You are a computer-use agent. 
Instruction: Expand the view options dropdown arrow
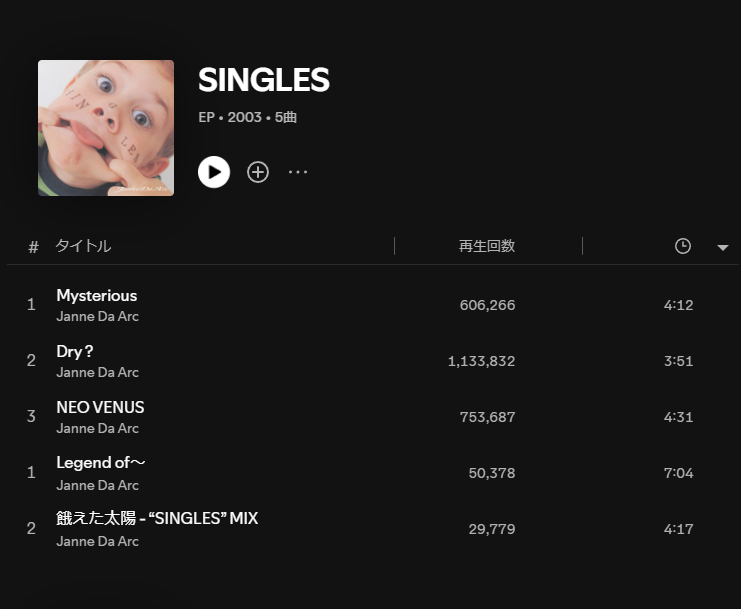723,247
